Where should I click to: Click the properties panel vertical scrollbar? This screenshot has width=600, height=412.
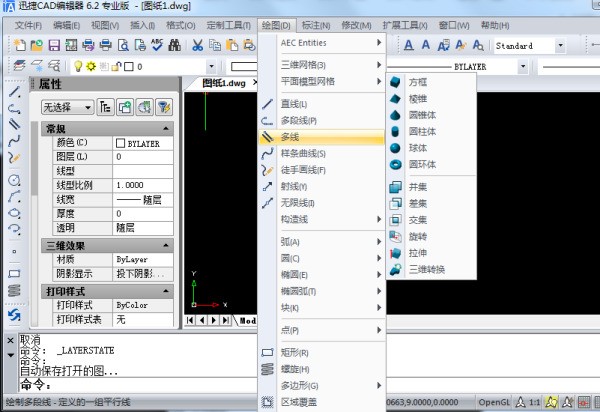[35, 224]
